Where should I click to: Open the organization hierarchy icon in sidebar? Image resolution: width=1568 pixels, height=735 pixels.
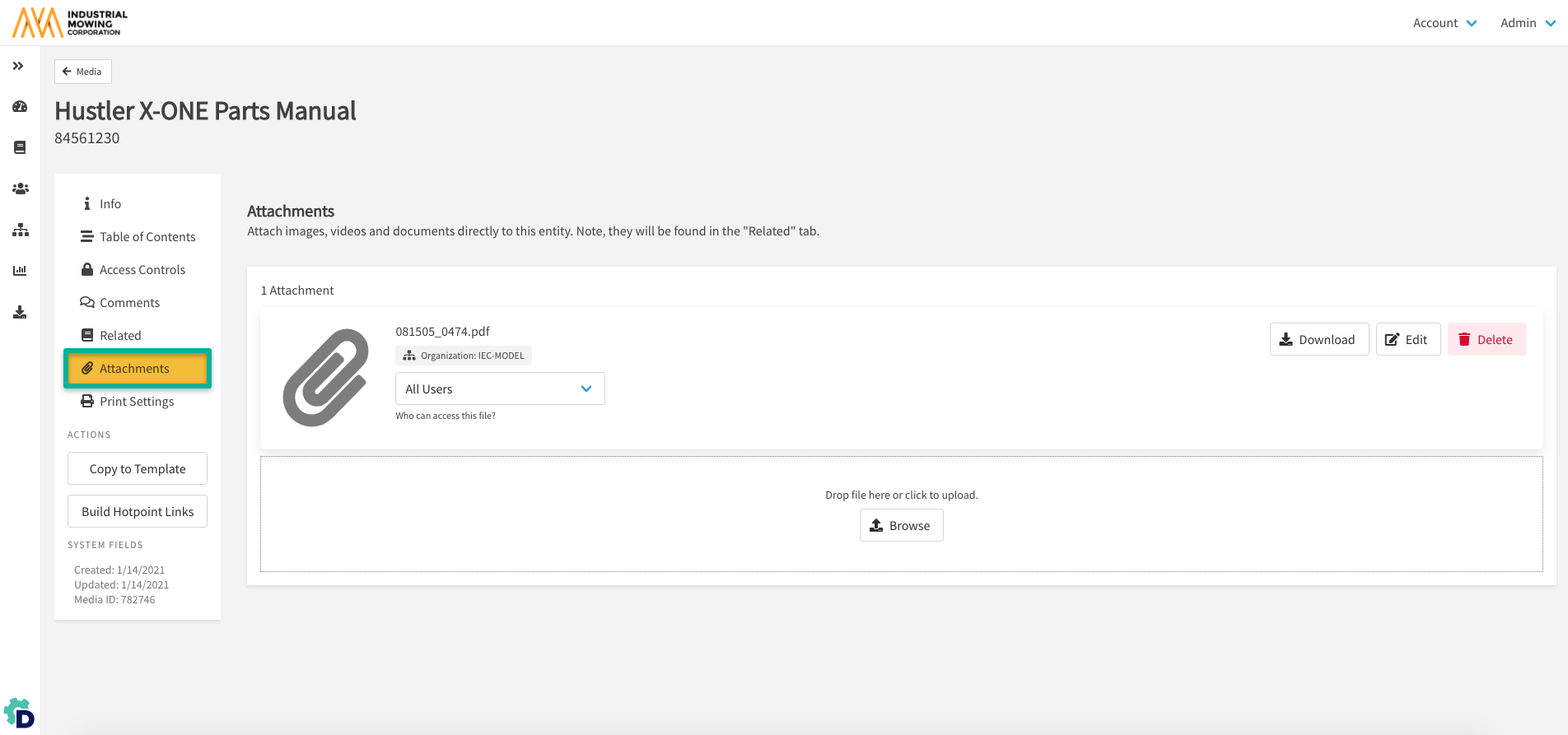pos(20,230)
